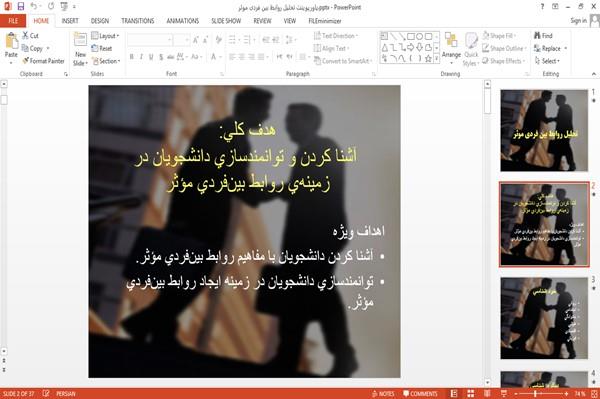Switch to Slide Sorter view in status bar
Image resolution: width=600 pixels, height=399 pixels.
471,394
